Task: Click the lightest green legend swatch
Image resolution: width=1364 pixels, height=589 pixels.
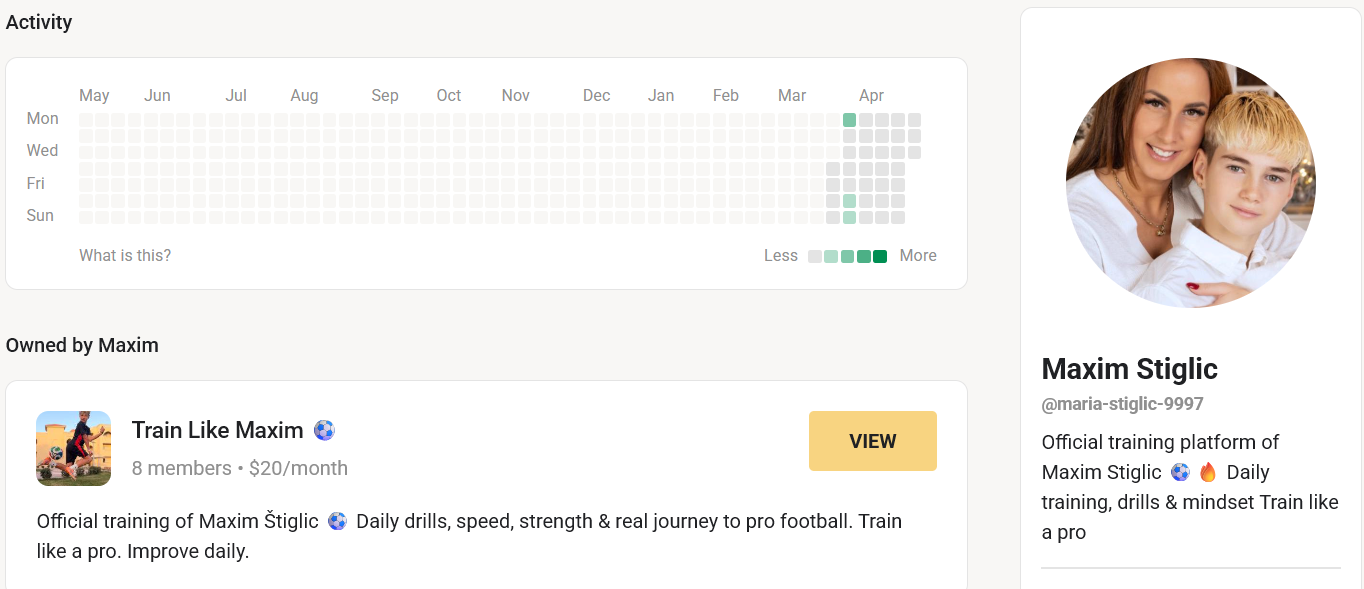Action: (x=831, y=256)
